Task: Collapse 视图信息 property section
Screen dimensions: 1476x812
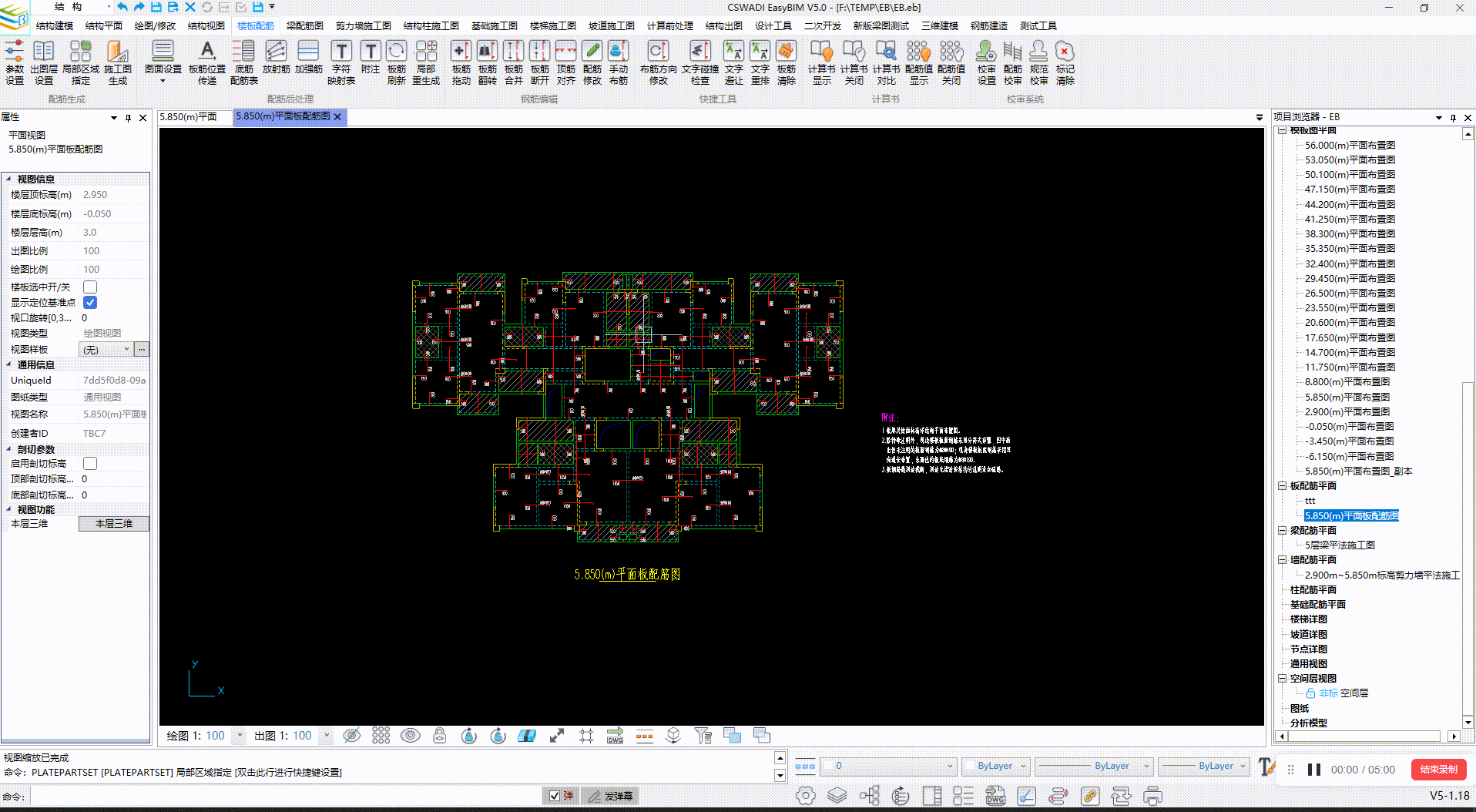Action: tap(8, 179)
